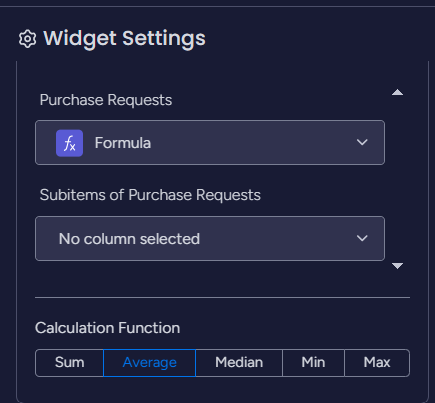Open the No column selected dropdown
435x403 pixels.
[x=210, y=239]
